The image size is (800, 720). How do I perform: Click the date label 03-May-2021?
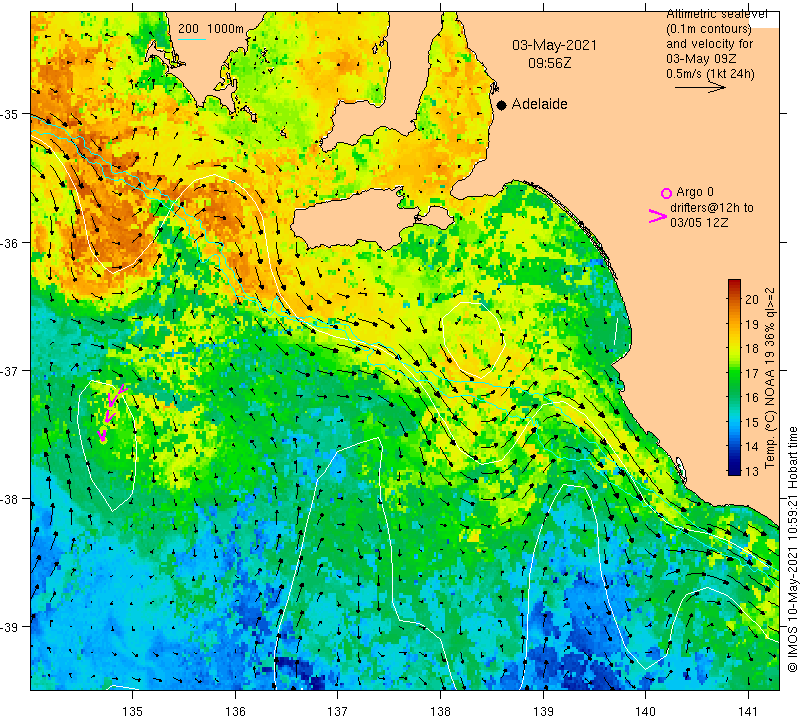[554, 45]
